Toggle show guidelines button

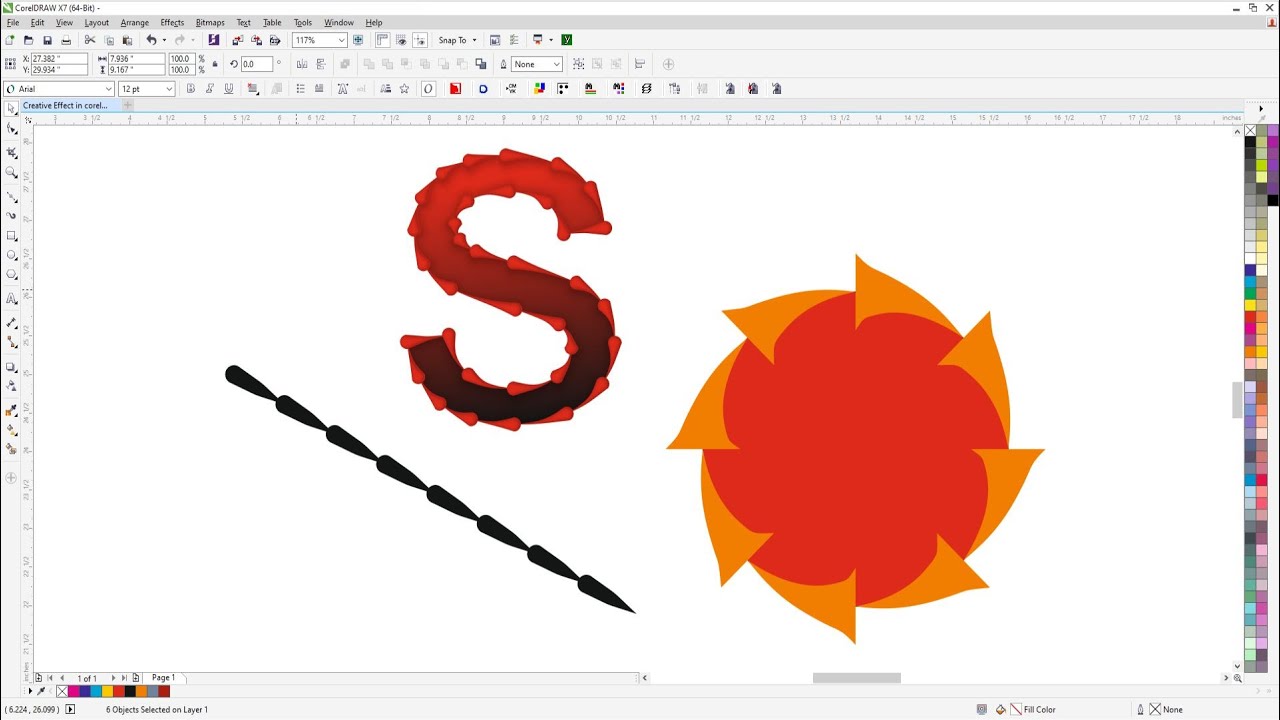tap(420, 40)
